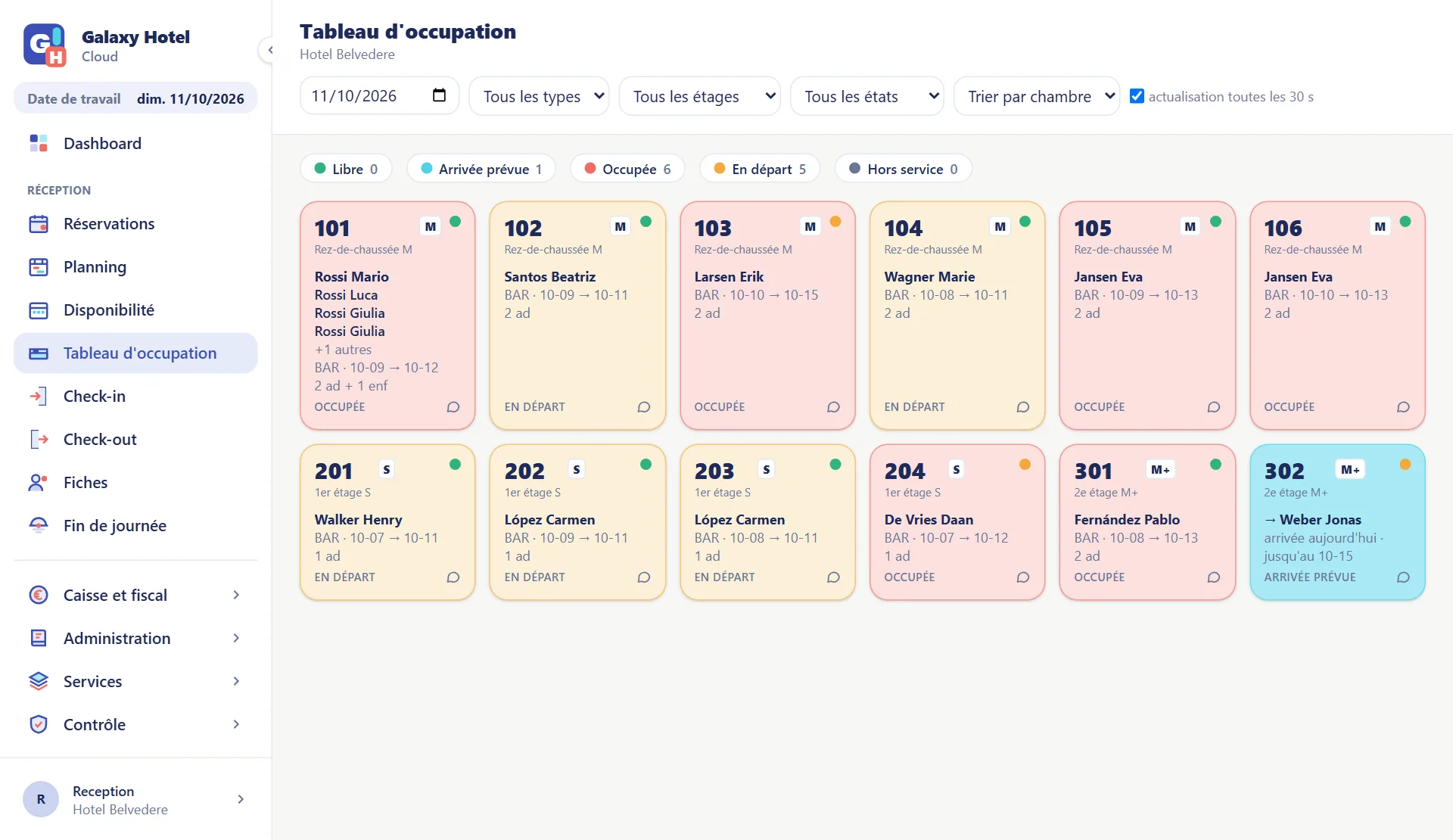Go to the Dashboard page
This screenshot has width=1453, height=840.
(x=135, y=144)
